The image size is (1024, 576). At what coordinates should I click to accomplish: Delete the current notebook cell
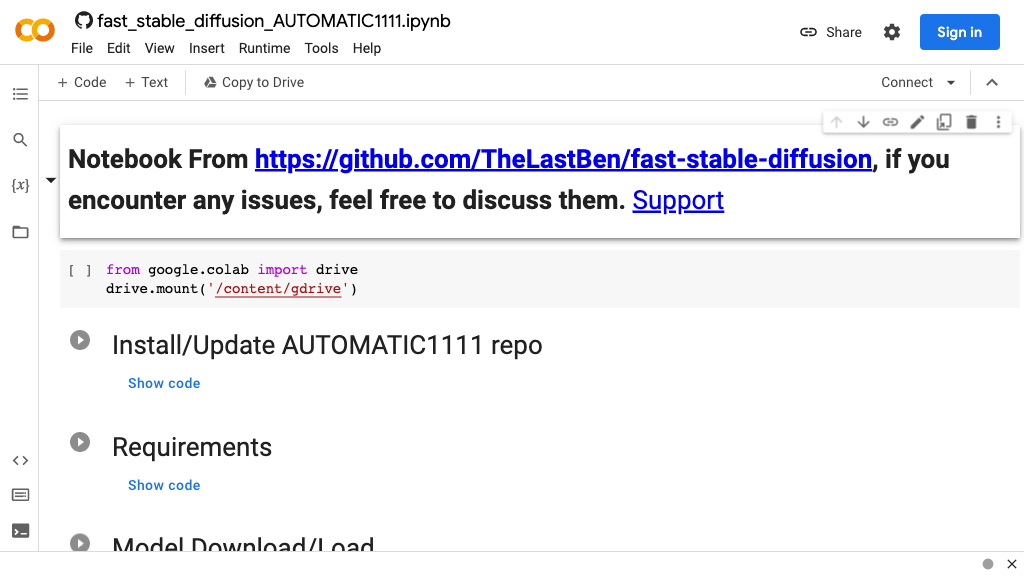coord(971,121)
